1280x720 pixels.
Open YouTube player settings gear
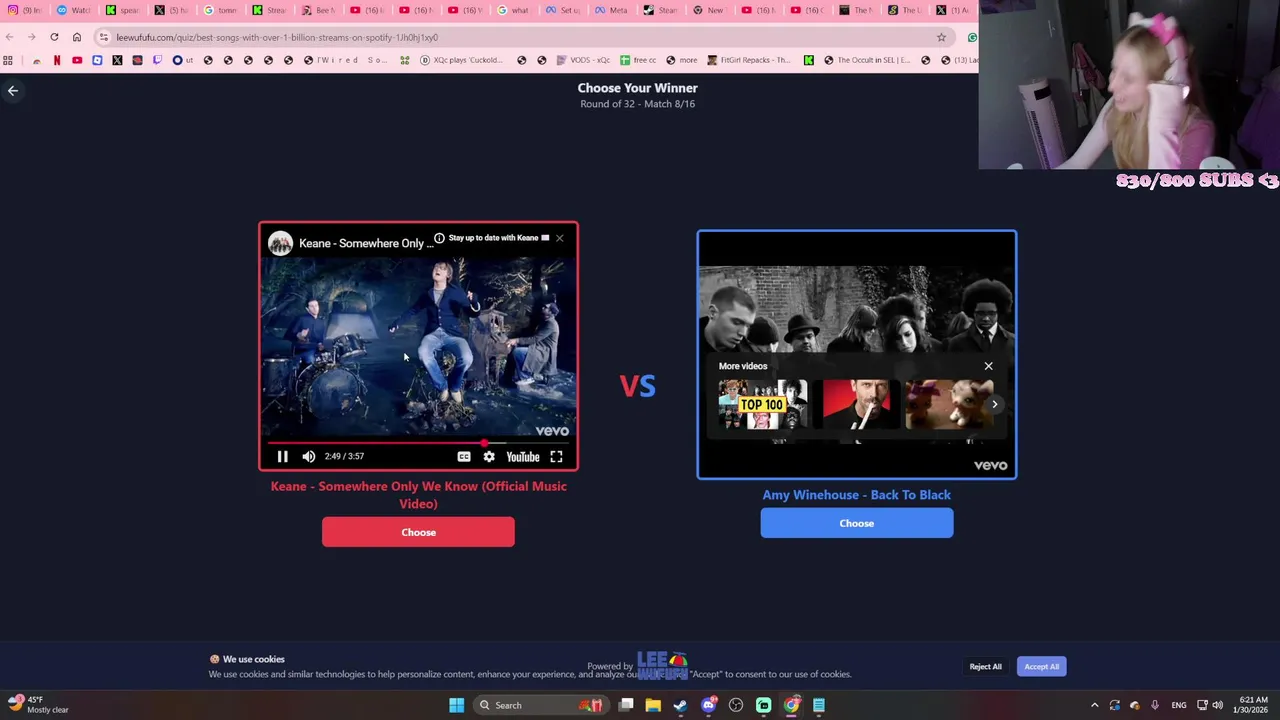[489, 457]
